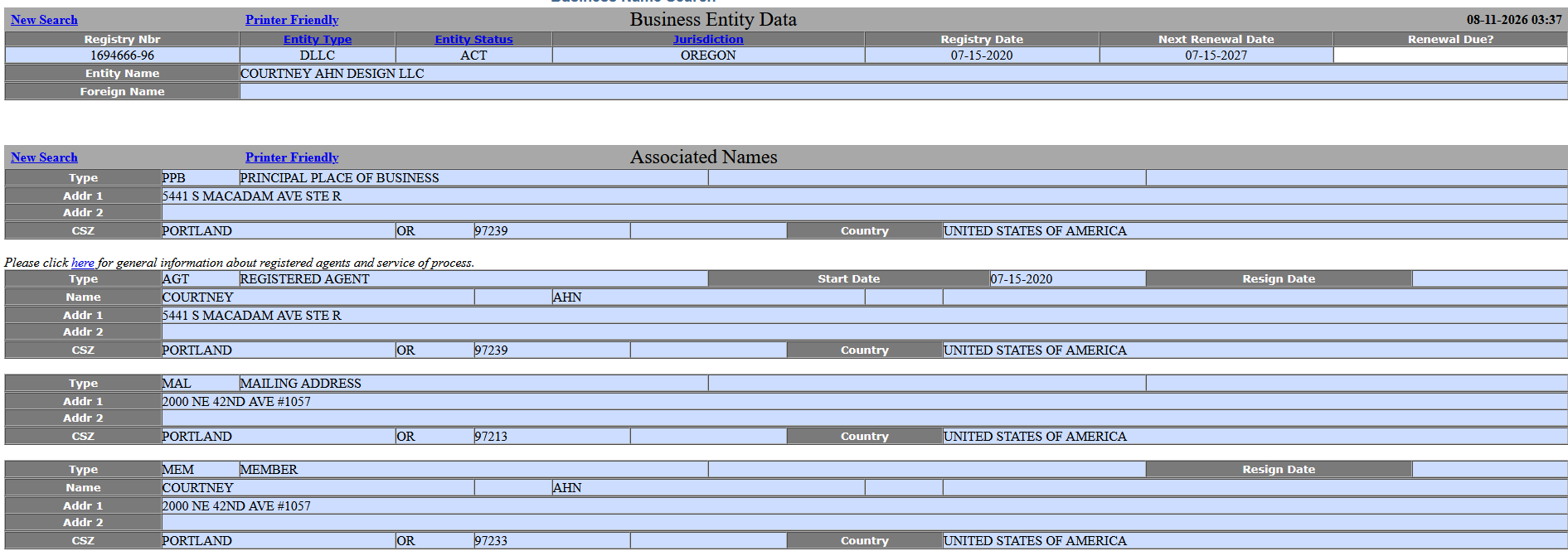Open Printer Friendly in Associated Names section
This screenshot has width=1568, height=551.
tap(292, 157)
